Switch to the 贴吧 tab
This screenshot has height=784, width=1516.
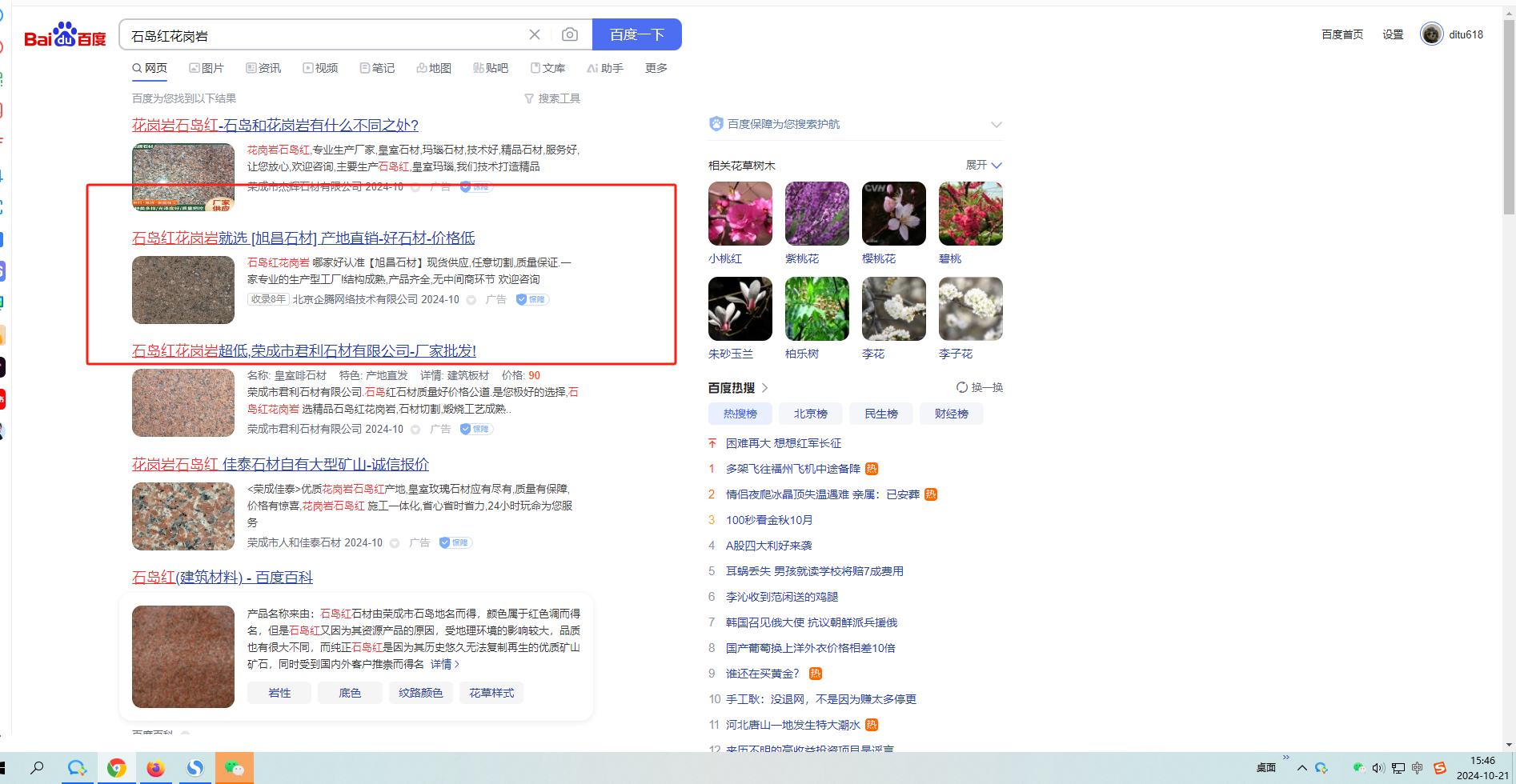pos(491,69)
